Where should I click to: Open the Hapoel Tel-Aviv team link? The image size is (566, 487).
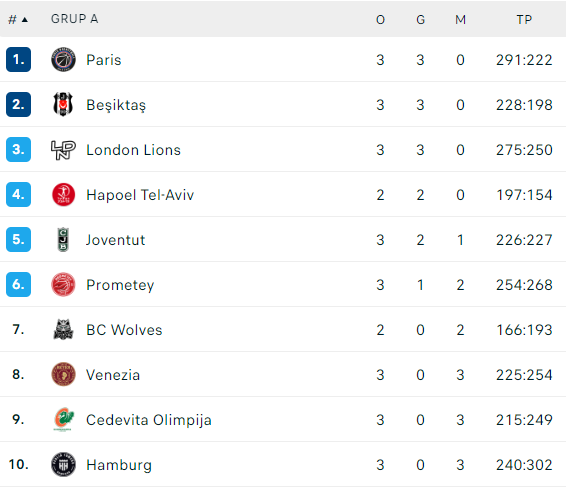[140, 195]
